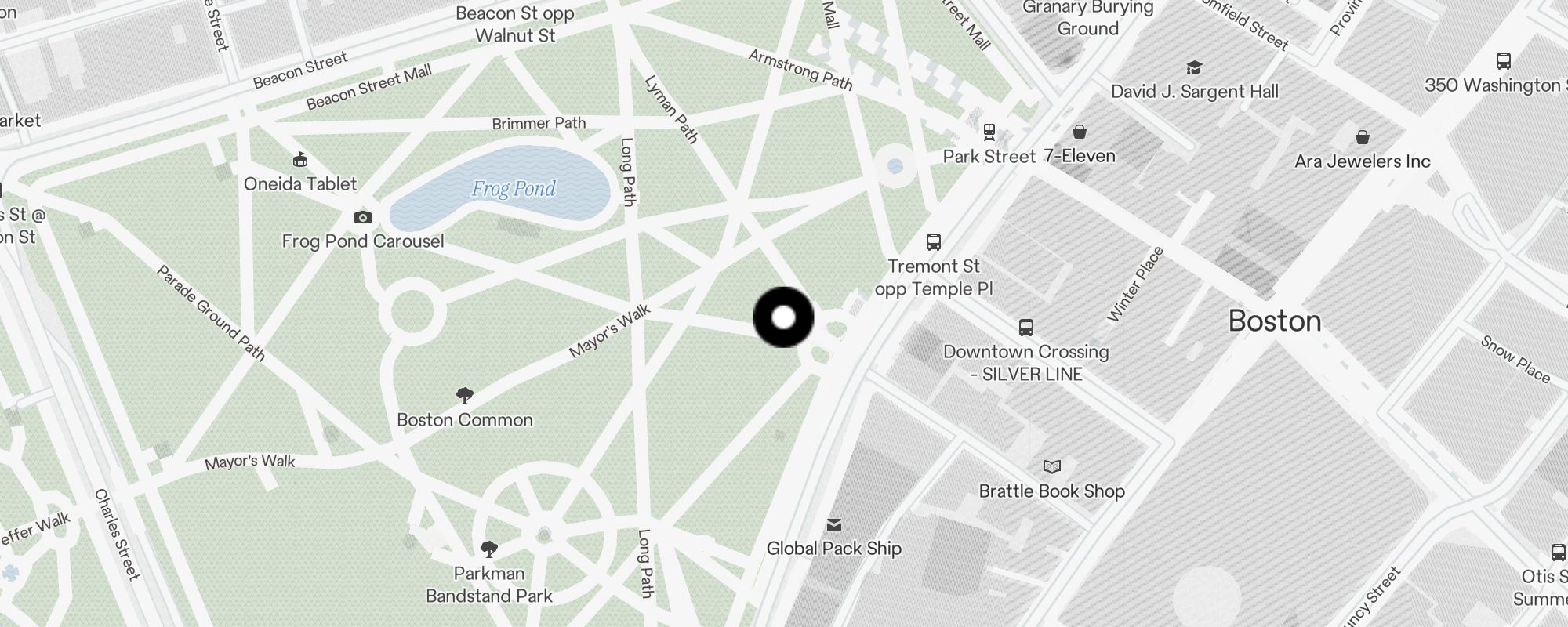1568x627 pixels.
Task: Select the Boston city label
Action: click(x=1275, y=321)
